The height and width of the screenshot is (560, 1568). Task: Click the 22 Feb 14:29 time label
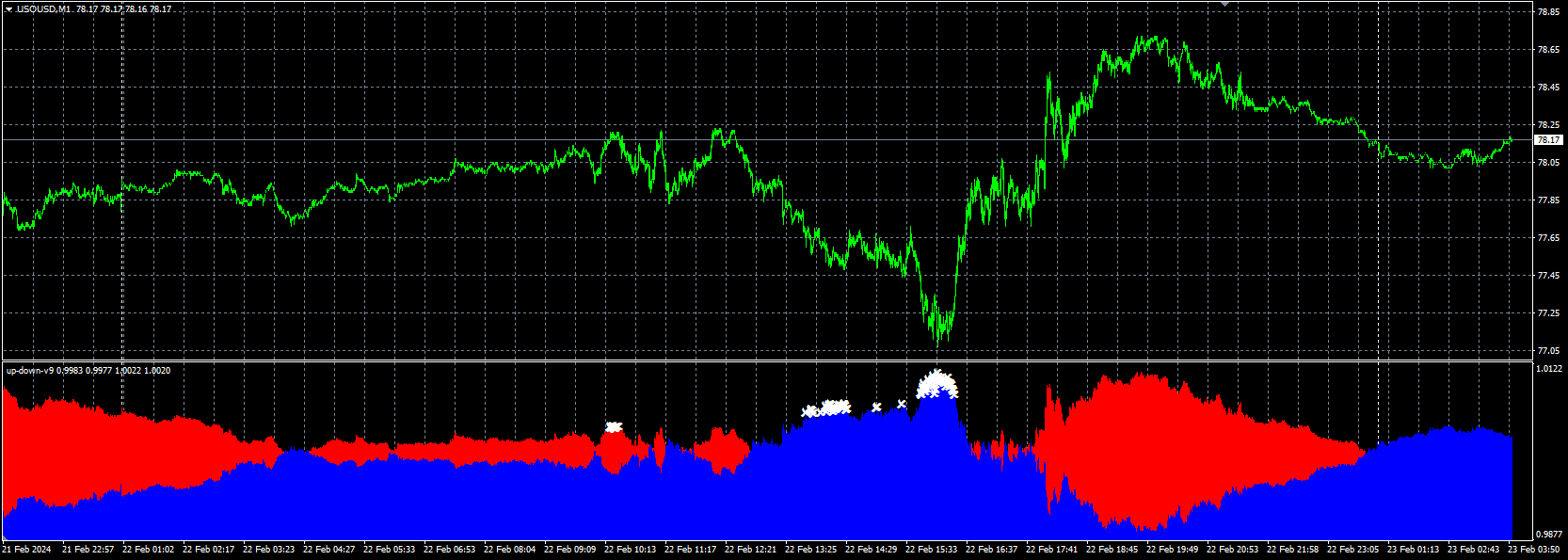tap(871, 550)
